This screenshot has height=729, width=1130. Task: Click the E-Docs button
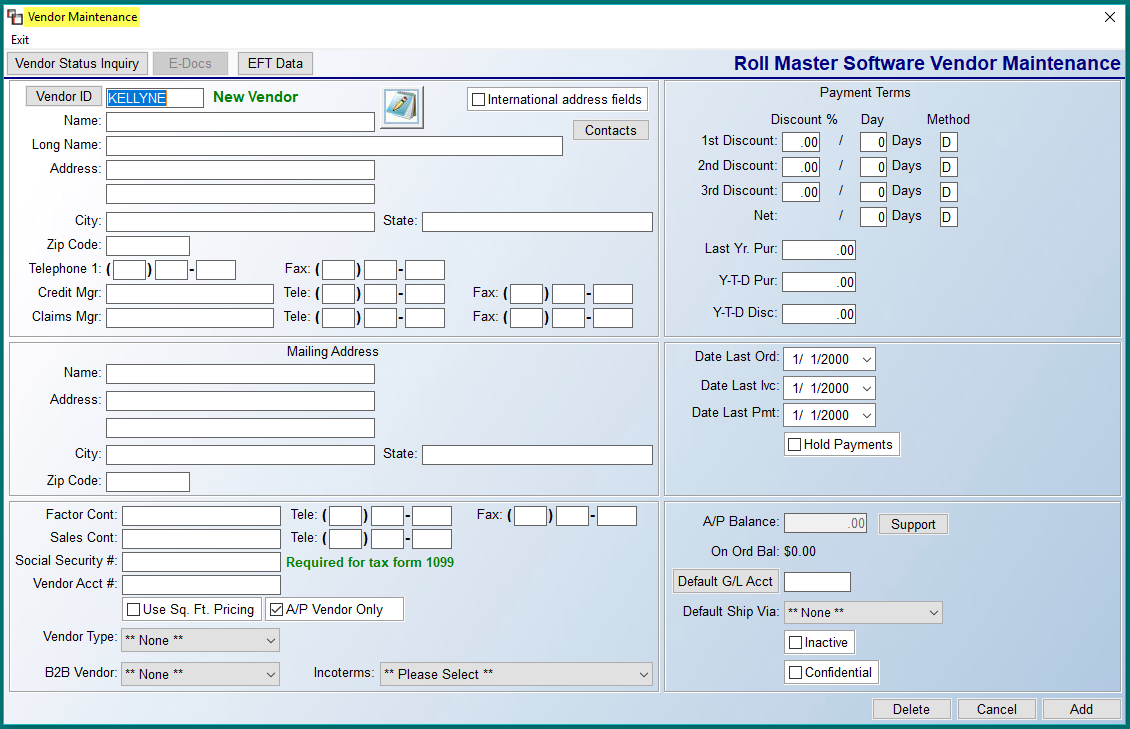(190, 63)
